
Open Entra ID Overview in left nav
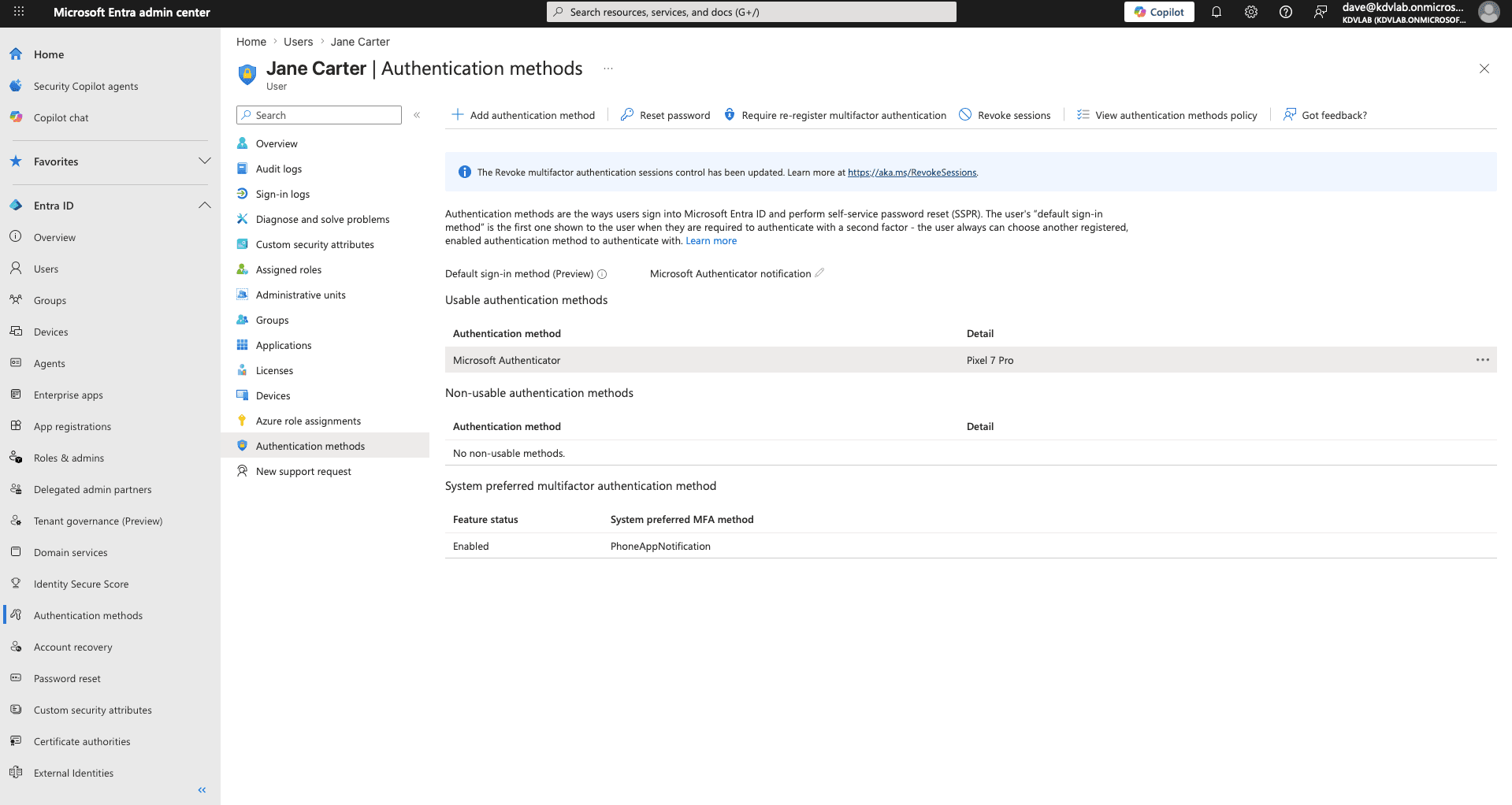pos(54,237)
